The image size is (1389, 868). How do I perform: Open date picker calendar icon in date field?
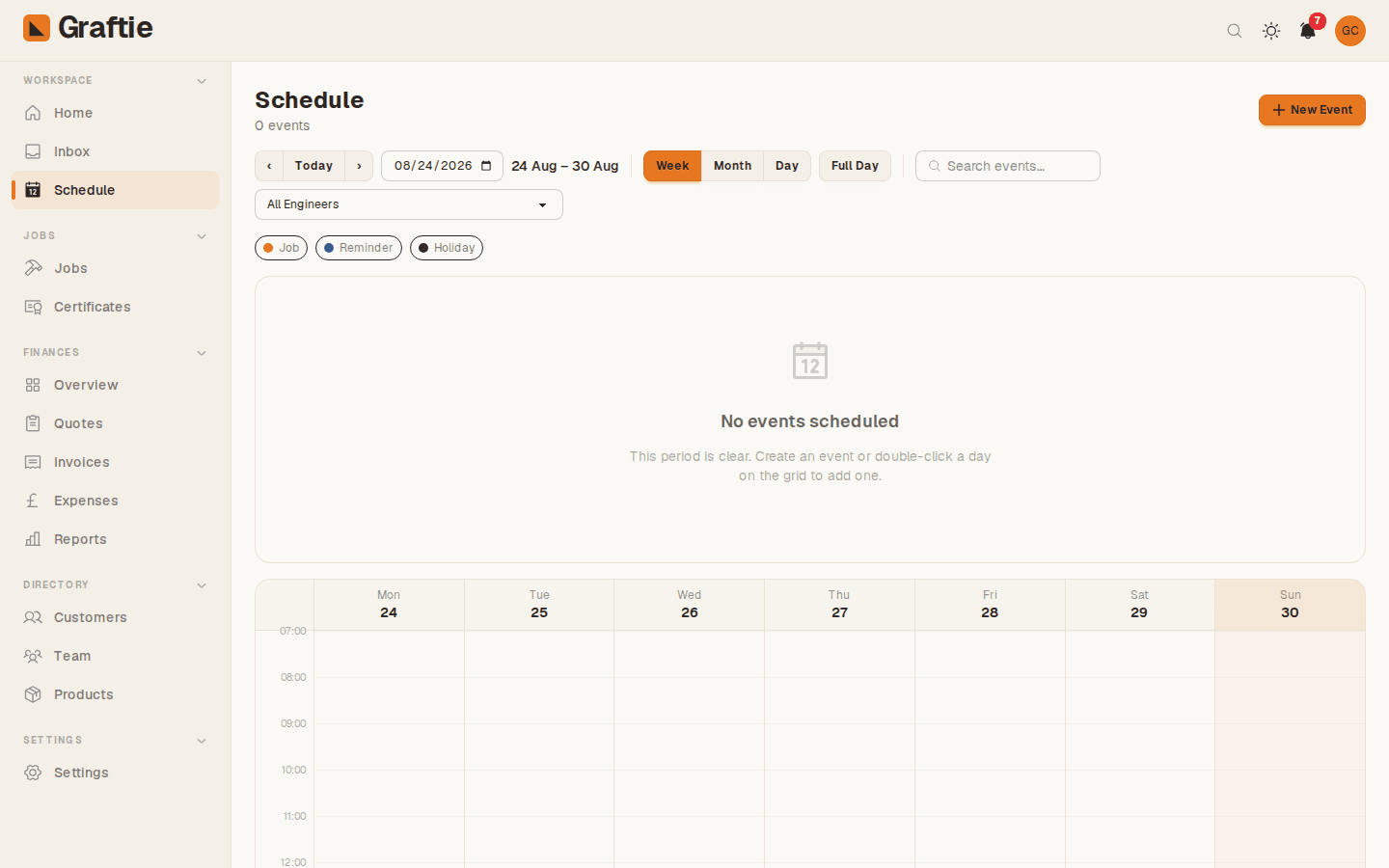click(486, 166)
